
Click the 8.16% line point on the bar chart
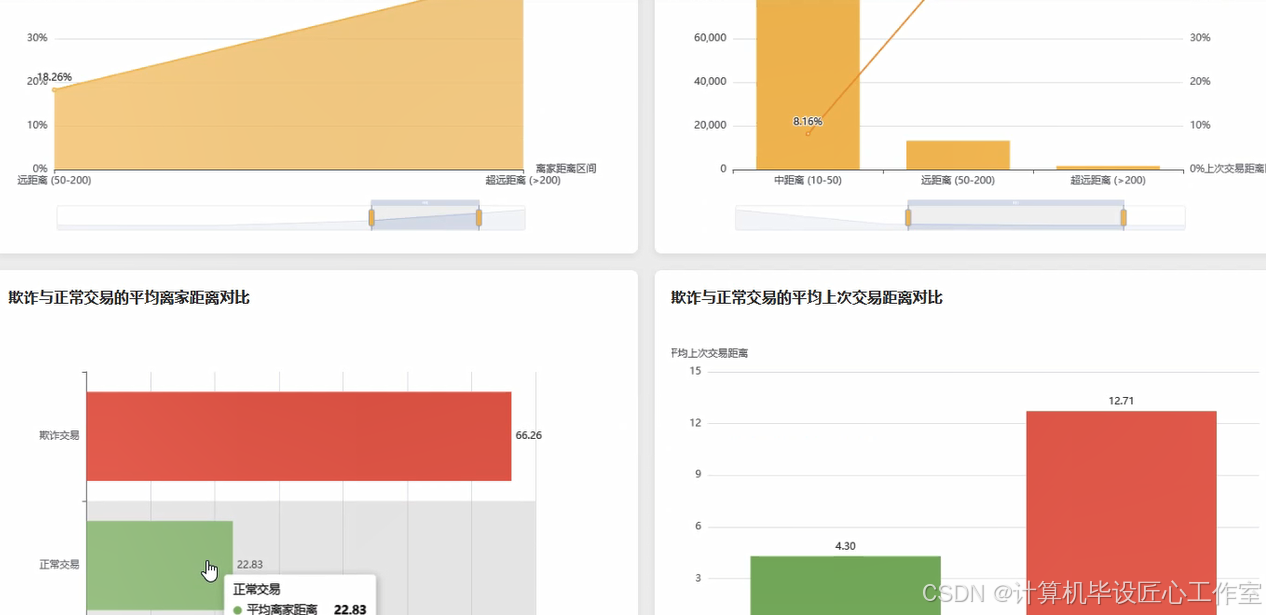(808, 133)
